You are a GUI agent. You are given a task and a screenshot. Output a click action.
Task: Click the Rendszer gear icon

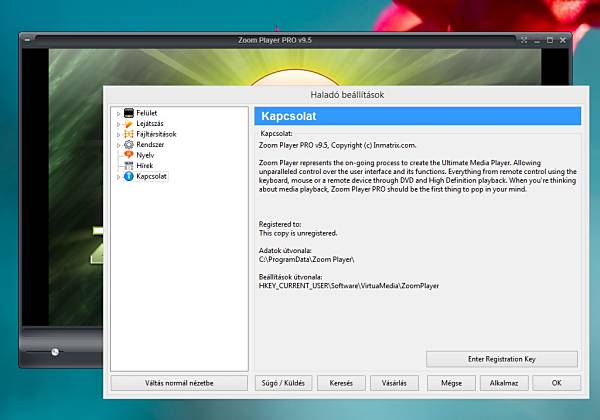pos(129,144)
